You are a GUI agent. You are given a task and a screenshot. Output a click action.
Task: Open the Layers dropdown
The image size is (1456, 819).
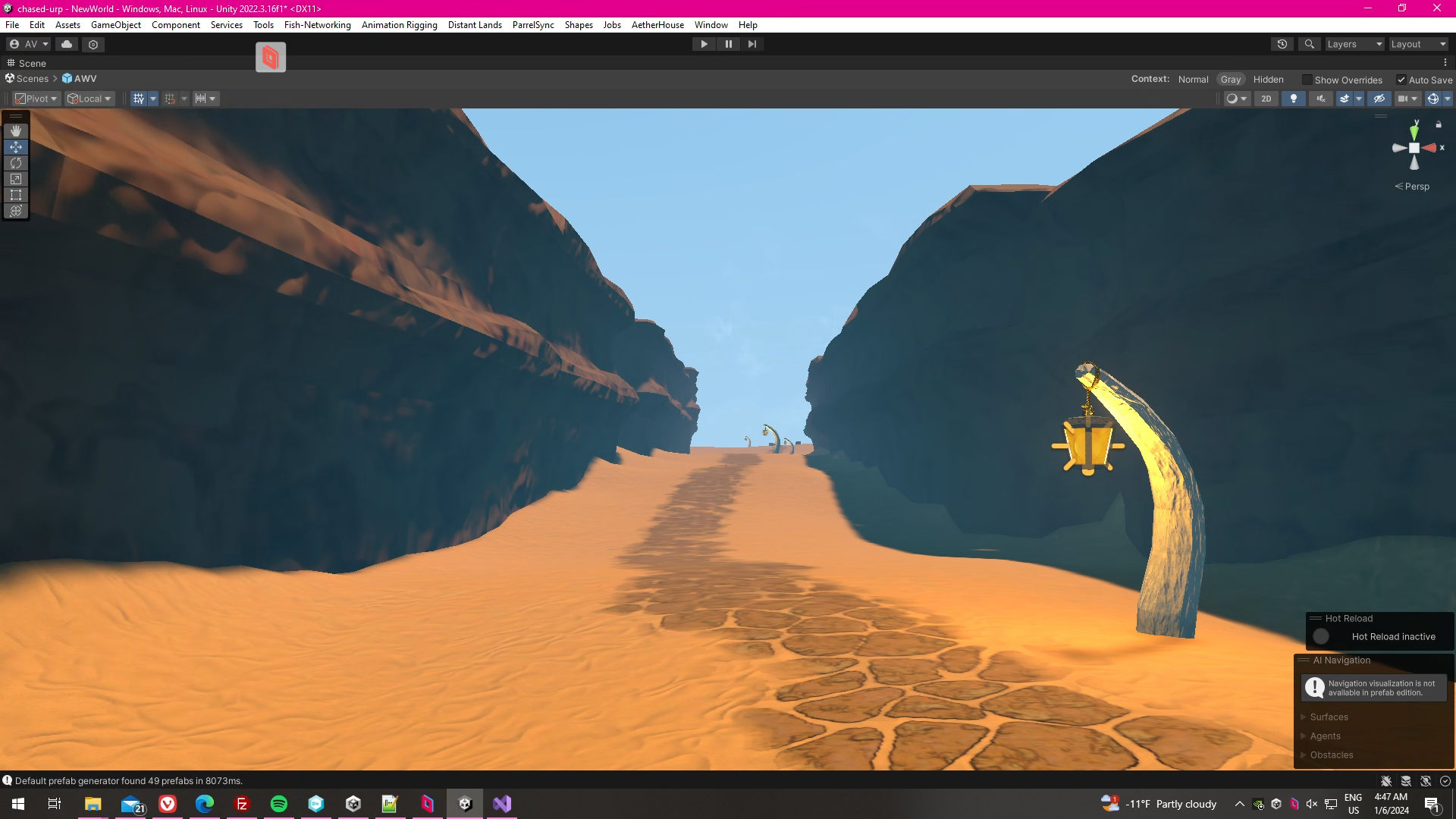point(1354,44)
